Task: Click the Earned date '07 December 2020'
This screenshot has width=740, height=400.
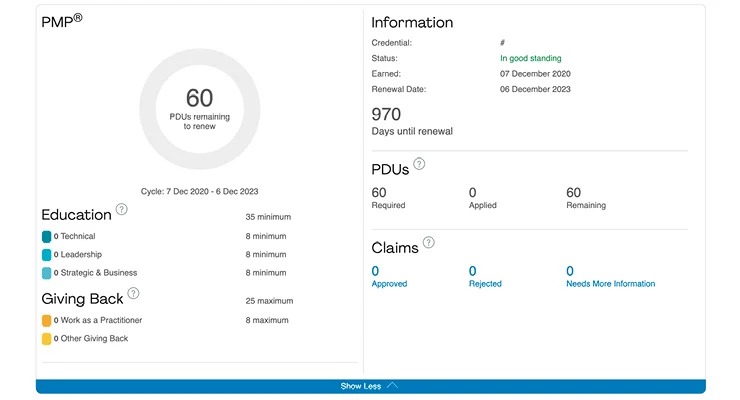Action: pos(535,74)
